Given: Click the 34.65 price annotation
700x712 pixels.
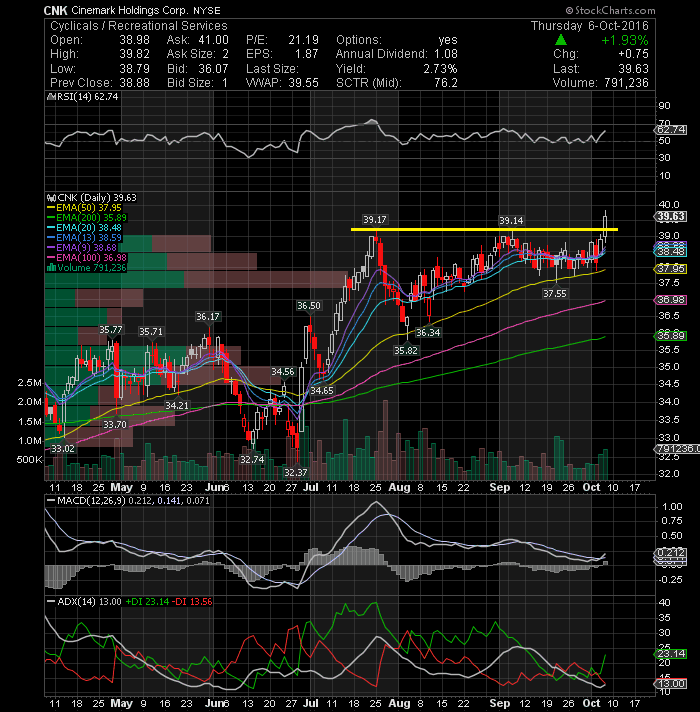Looking at the screenshot, I should point(321,391).
